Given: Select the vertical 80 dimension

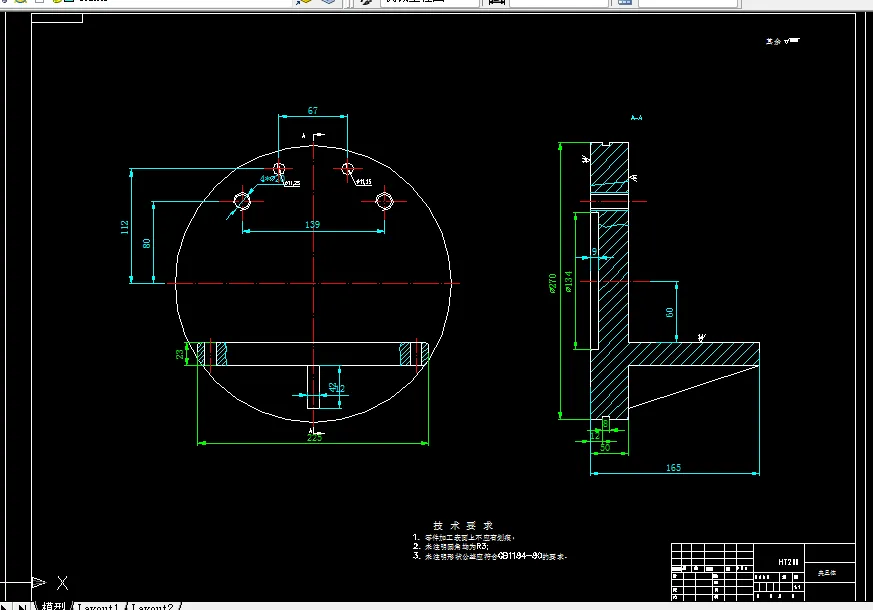Looking at the screenshot, I should [x=146, y=244].
